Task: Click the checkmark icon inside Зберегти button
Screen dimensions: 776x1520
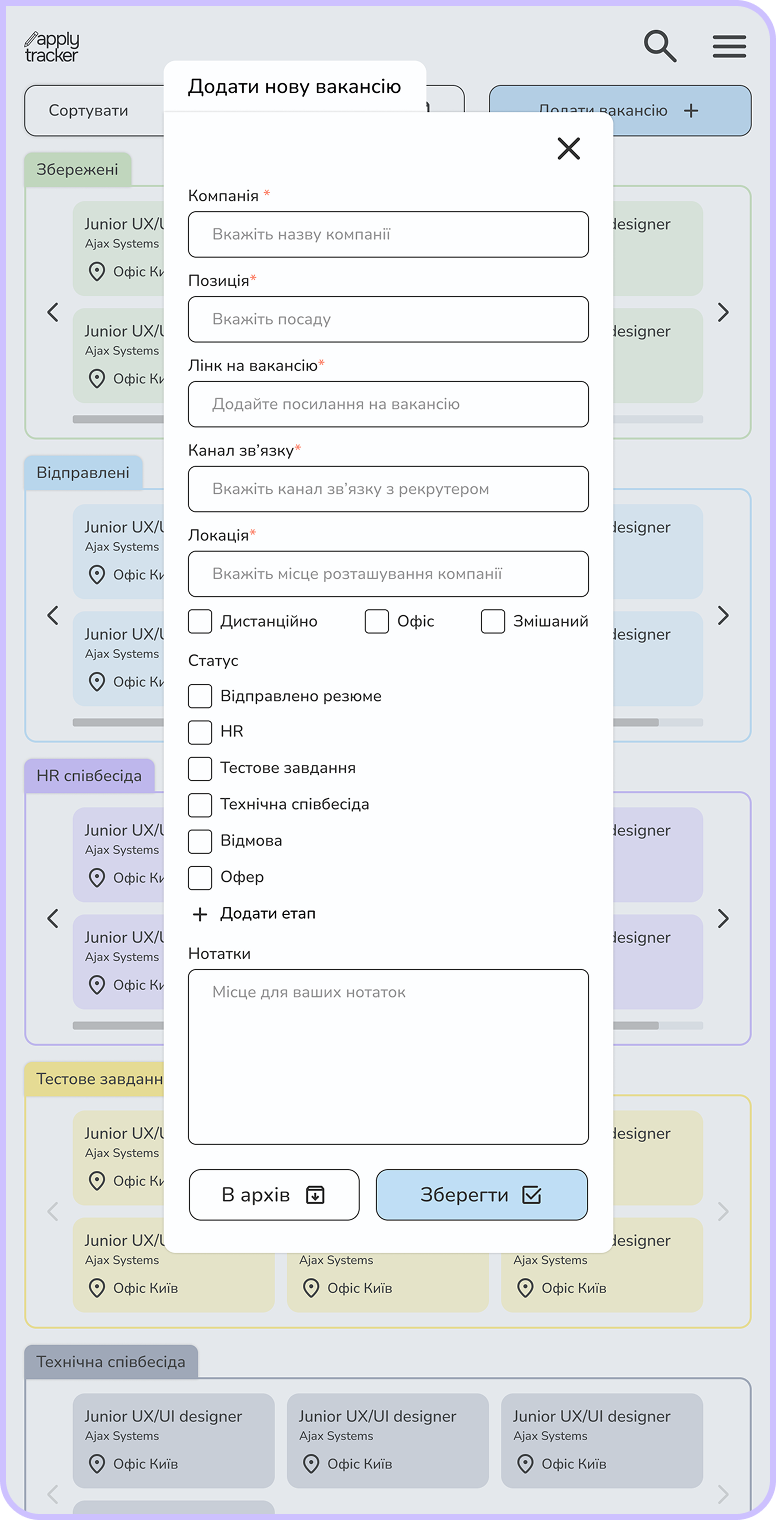Action: (532, 1193)
